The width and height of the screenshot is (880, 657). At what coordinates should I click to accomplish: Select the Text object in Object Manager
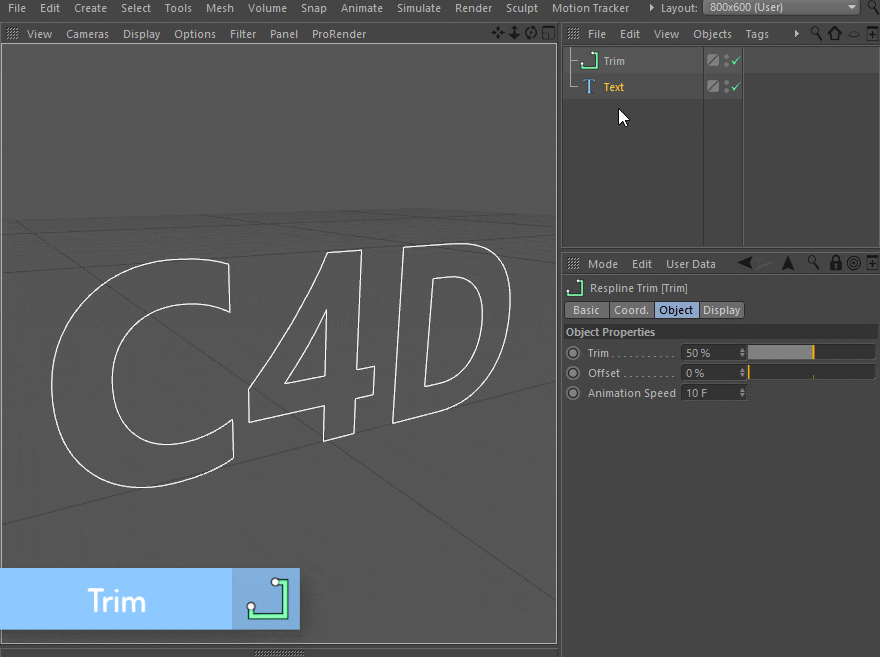(613, 87)
